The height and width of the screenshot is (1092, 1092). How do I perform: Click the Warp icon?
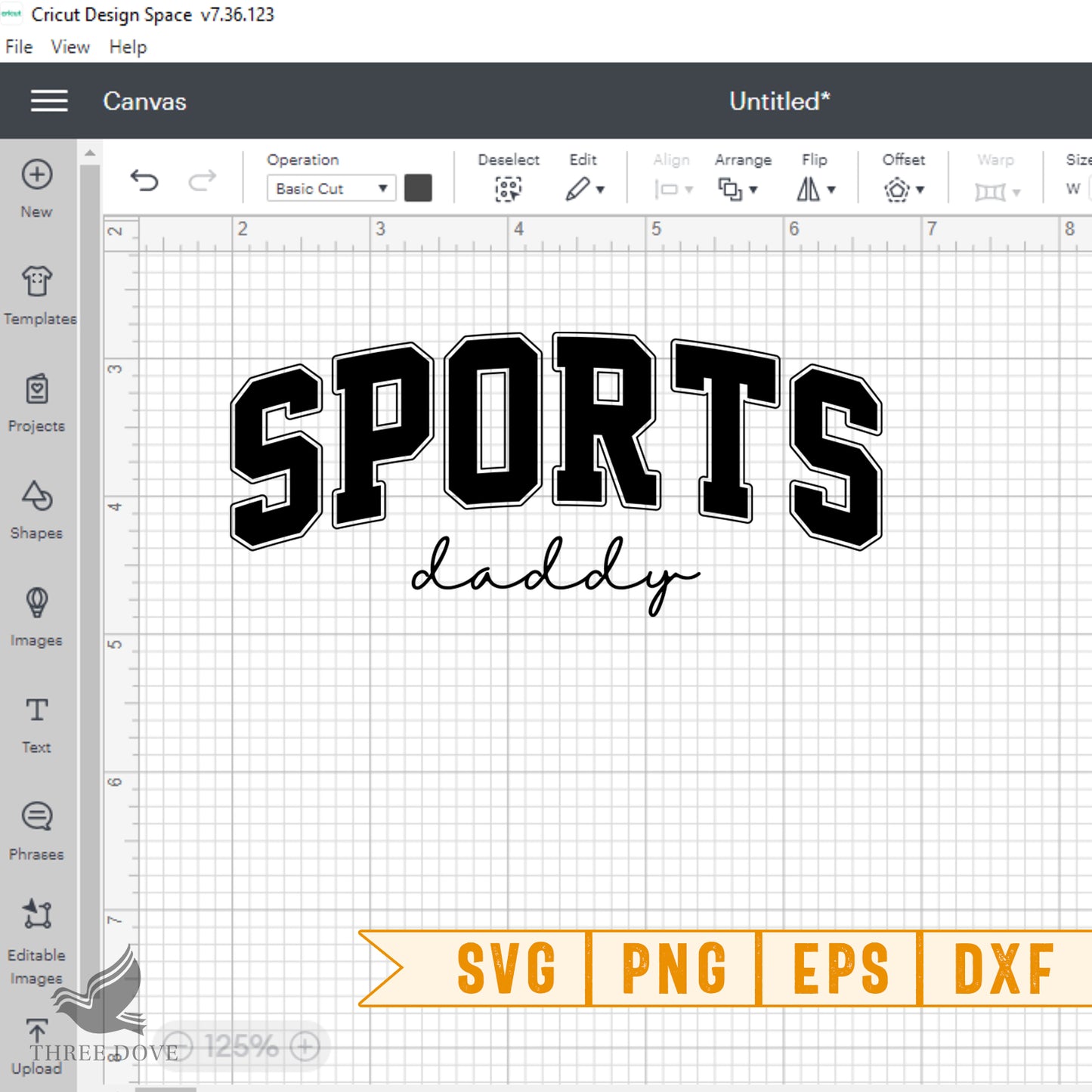pyautogui.click(x=990, y=192)
